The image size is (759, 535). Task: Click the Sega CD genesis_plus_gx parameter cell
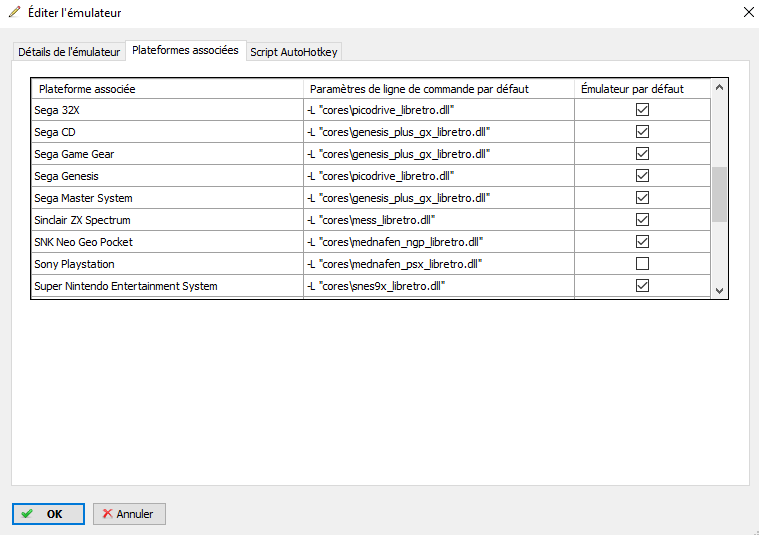pyautogui.click(x=439, y=132)
